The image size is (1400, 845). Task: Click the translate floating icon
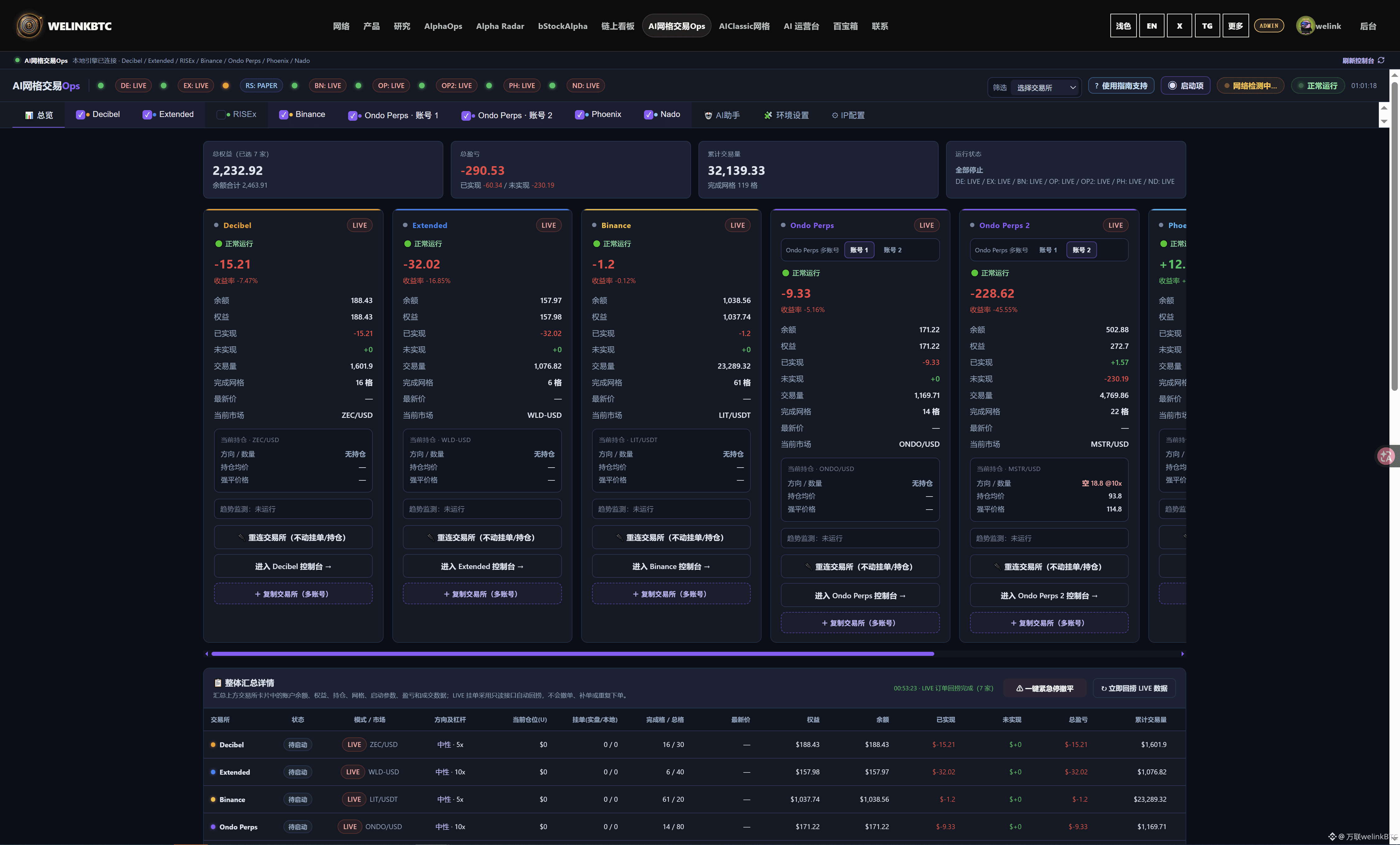tap(1386, 456)
